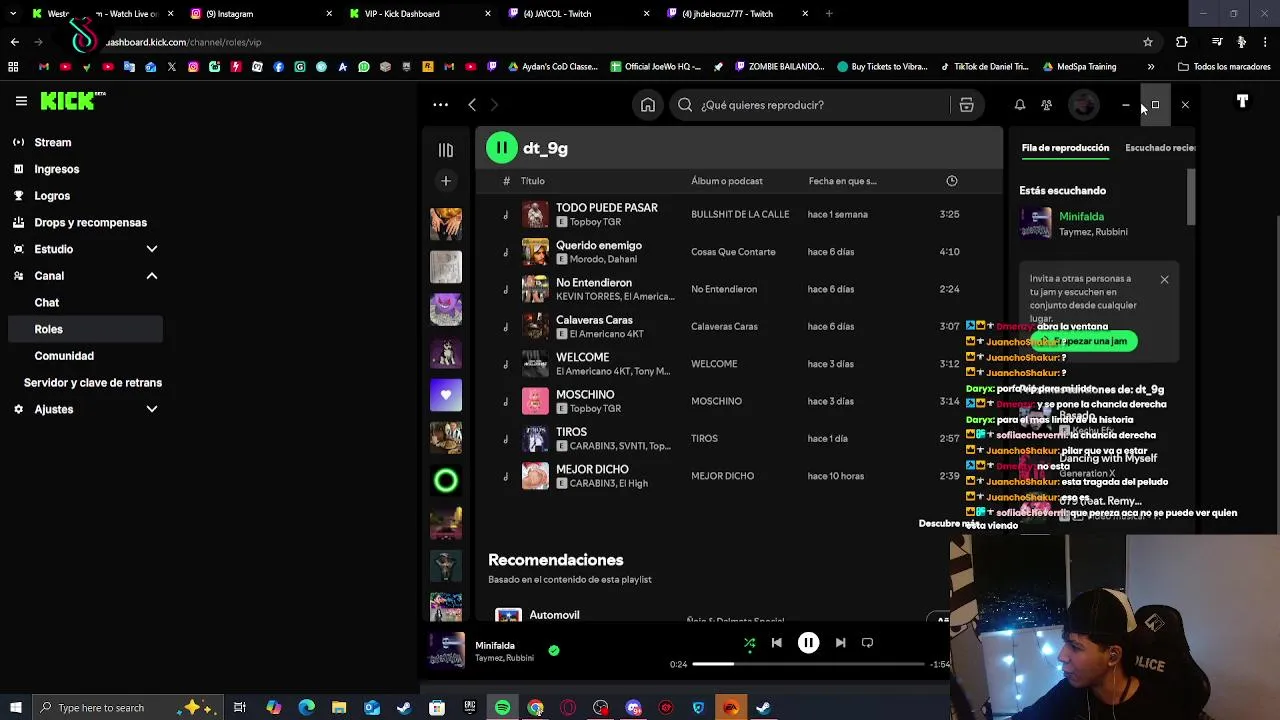Open the Spotify three-dots menu
Viewport: 1280px width, 720px height.
[440, 105]
